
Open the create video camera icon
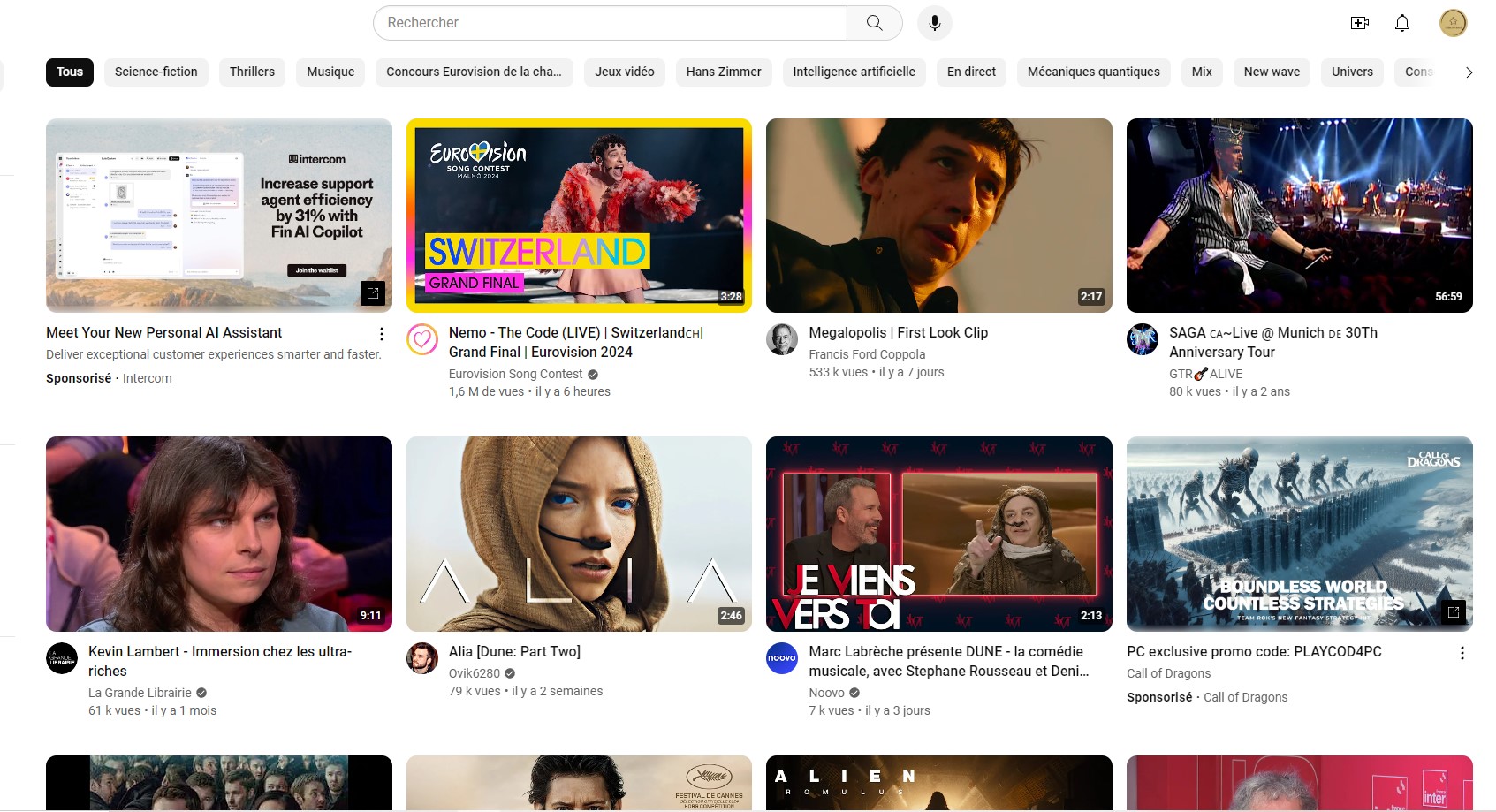point(1359,23)
